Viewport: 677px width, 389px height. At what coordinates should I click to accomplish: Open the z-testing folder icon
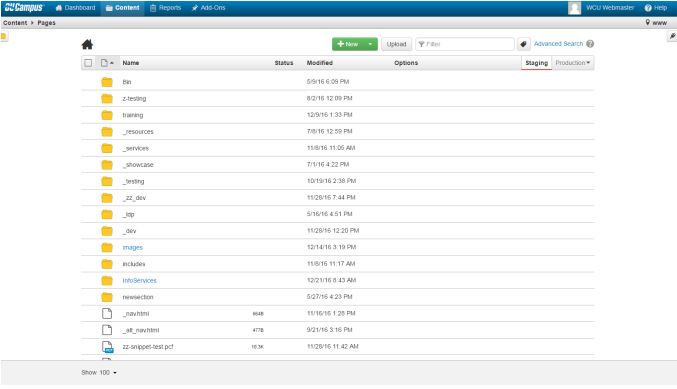[107, 98]
